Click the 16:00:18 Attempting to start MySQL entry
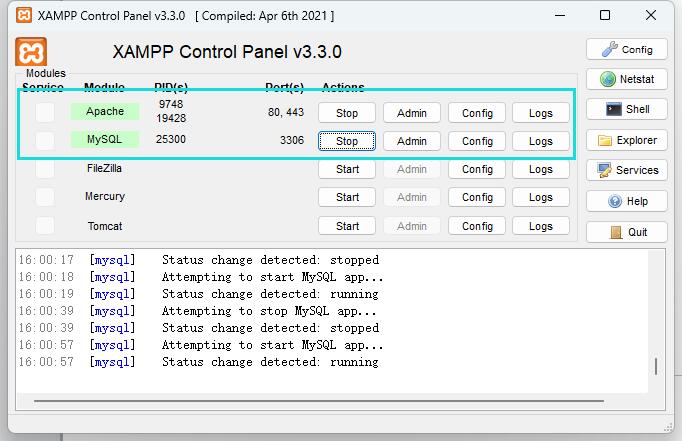Image resolution: width=682 pixels, height=441 pixels. [201, 277]
